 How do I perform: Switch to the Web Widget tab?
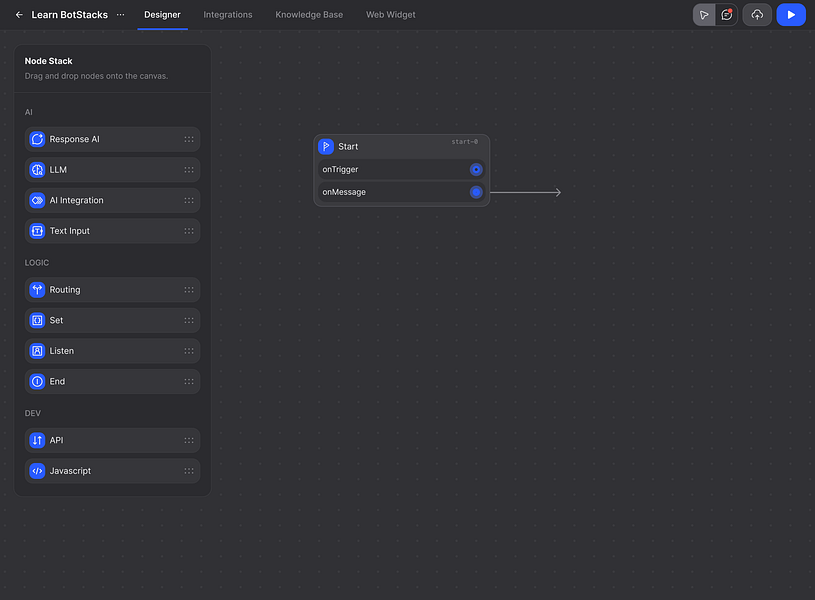[390, 15]
